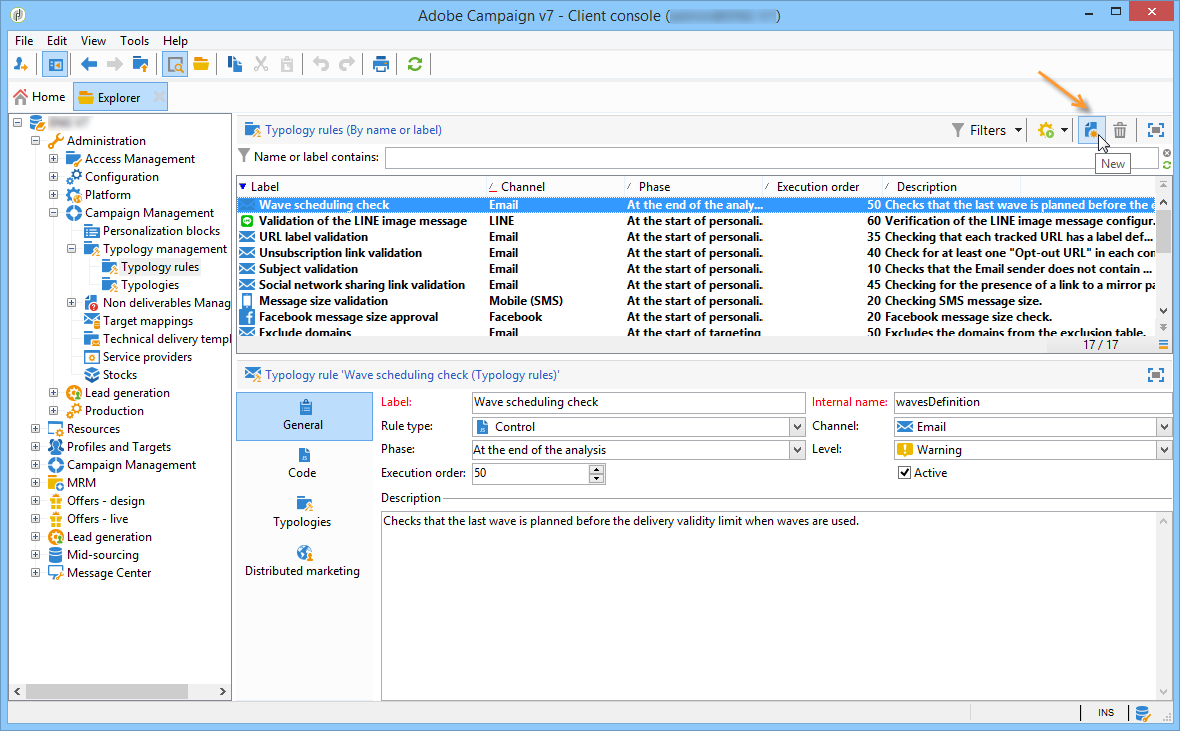This screenshot has width=1197, height=756.
Task: Select the Subject validation rule row
Action: click(x=695, y=269)
